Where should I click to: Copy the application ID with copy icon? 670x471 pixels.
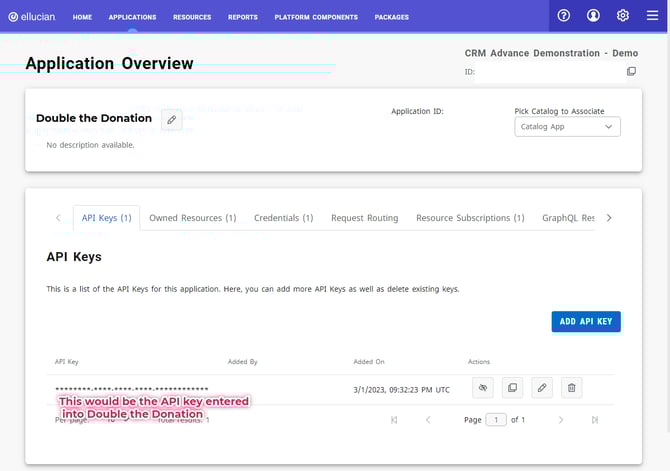[x=631, y=72]
